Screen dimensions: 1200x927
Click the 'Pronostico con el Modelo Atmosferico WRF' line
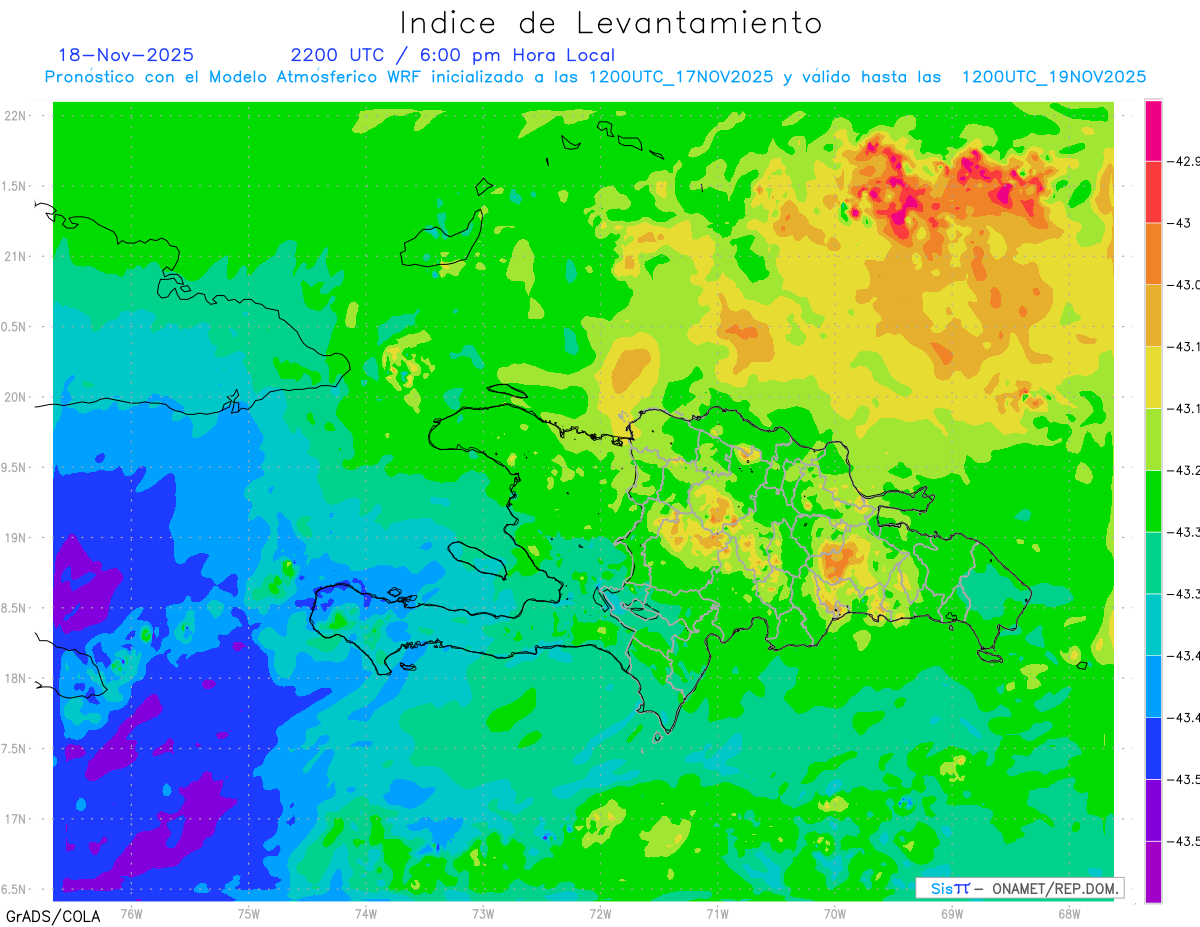[x=595, y=77]
